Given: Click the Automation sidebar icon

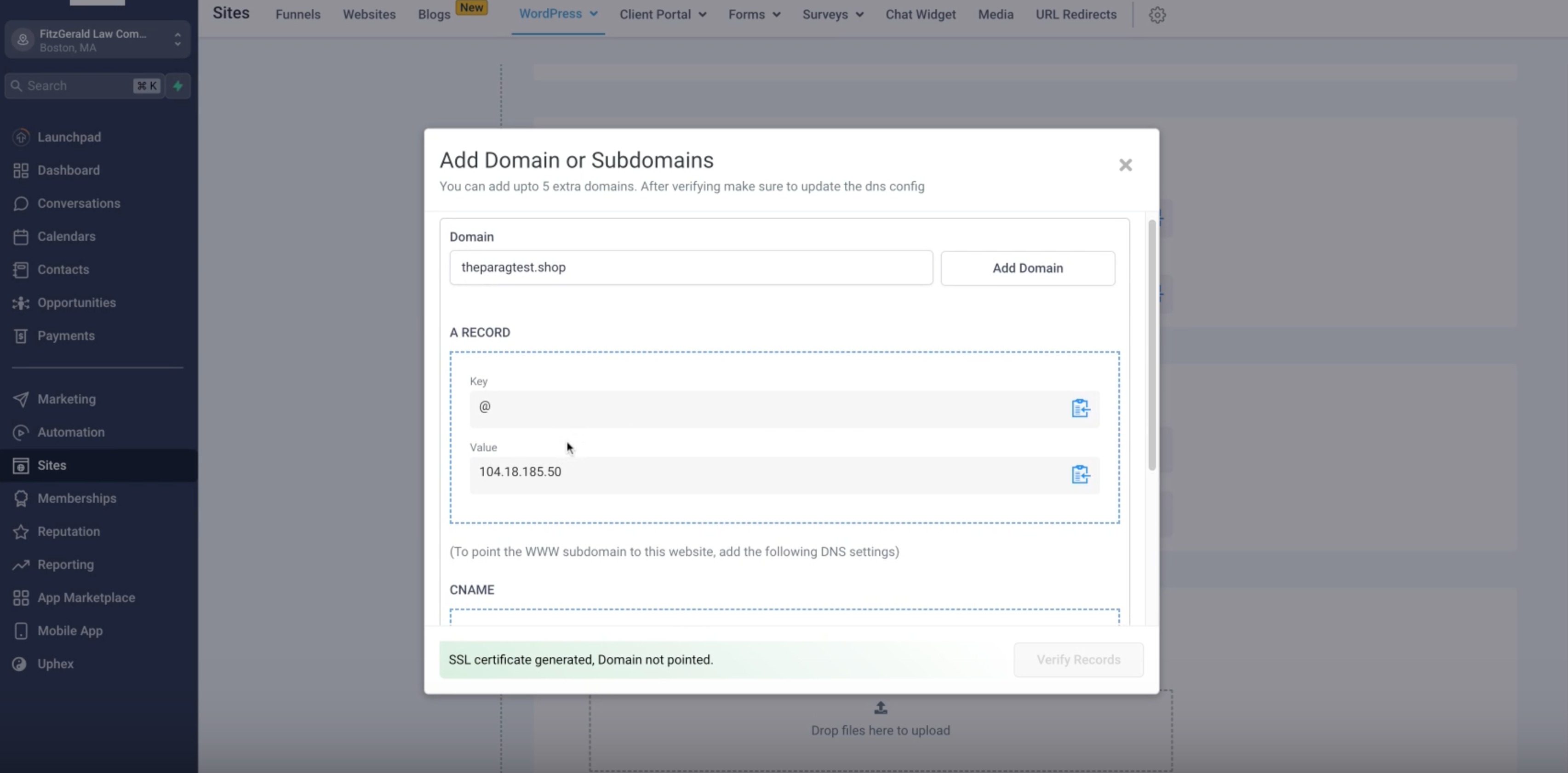Looking at the screenshot, I should click(x=21, y=432).
